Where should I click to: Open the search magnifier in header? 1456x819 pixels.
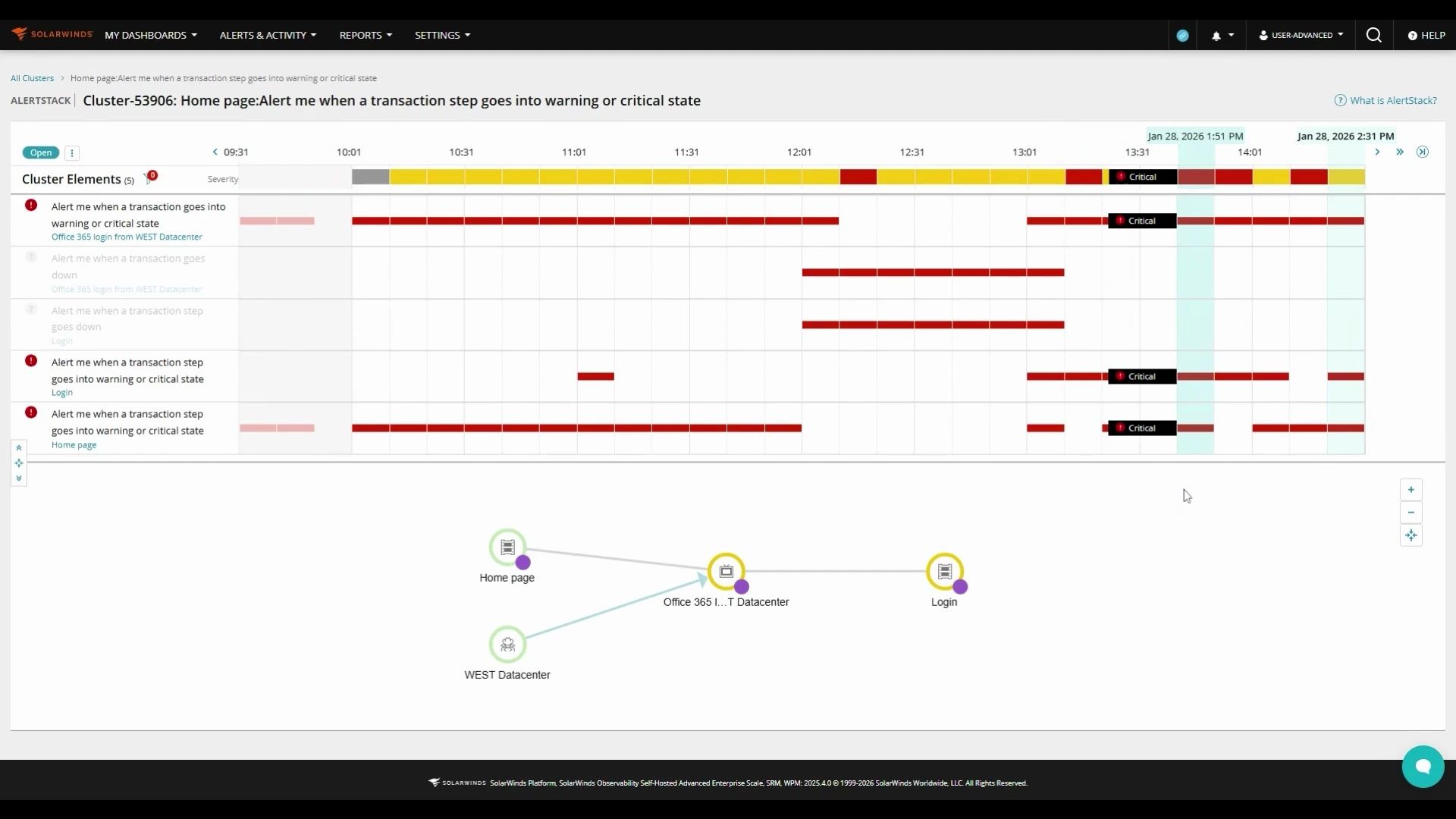(1373, 36)
